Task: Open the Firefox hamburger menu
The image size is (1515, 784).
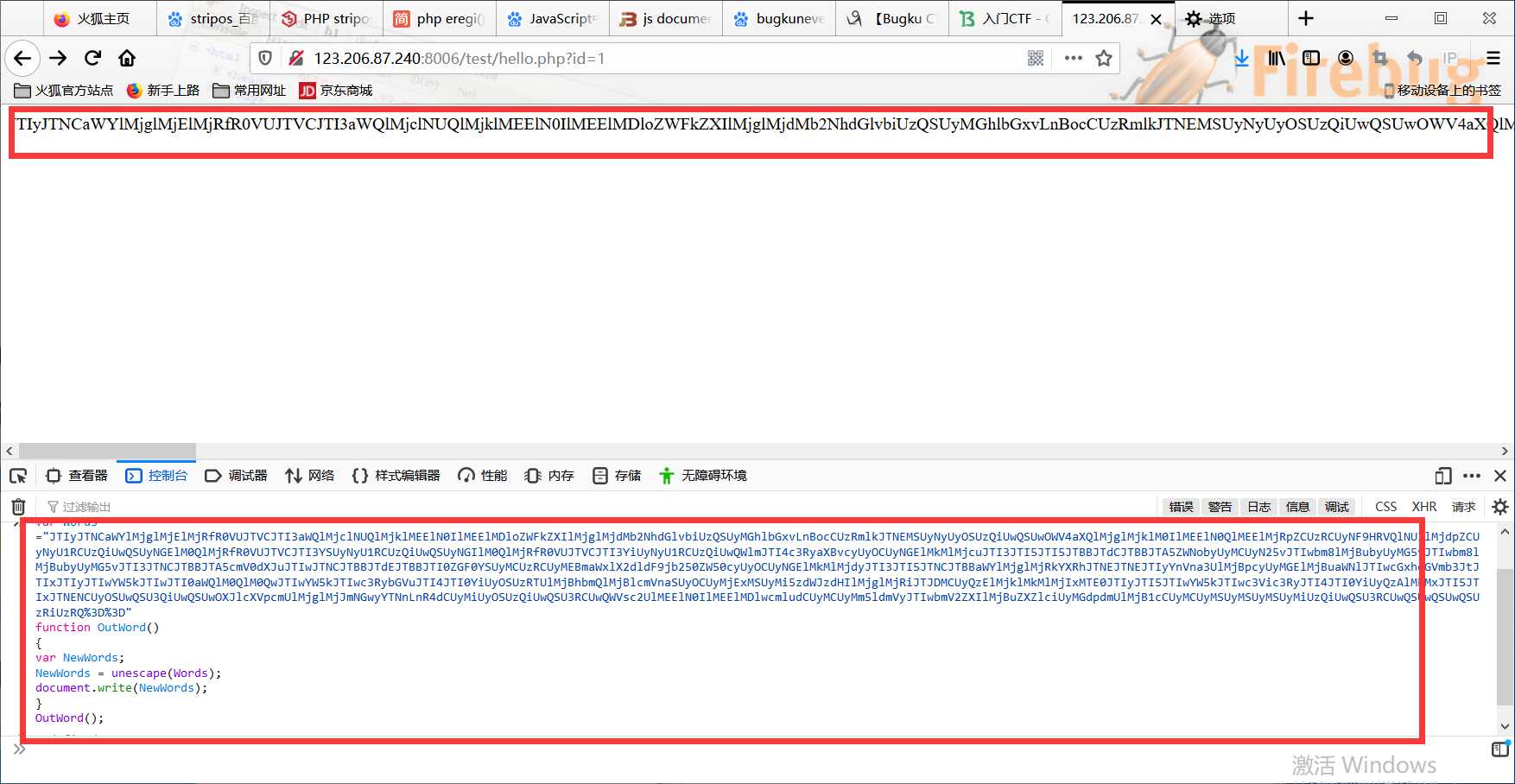Action: [x=1493, y=58]
